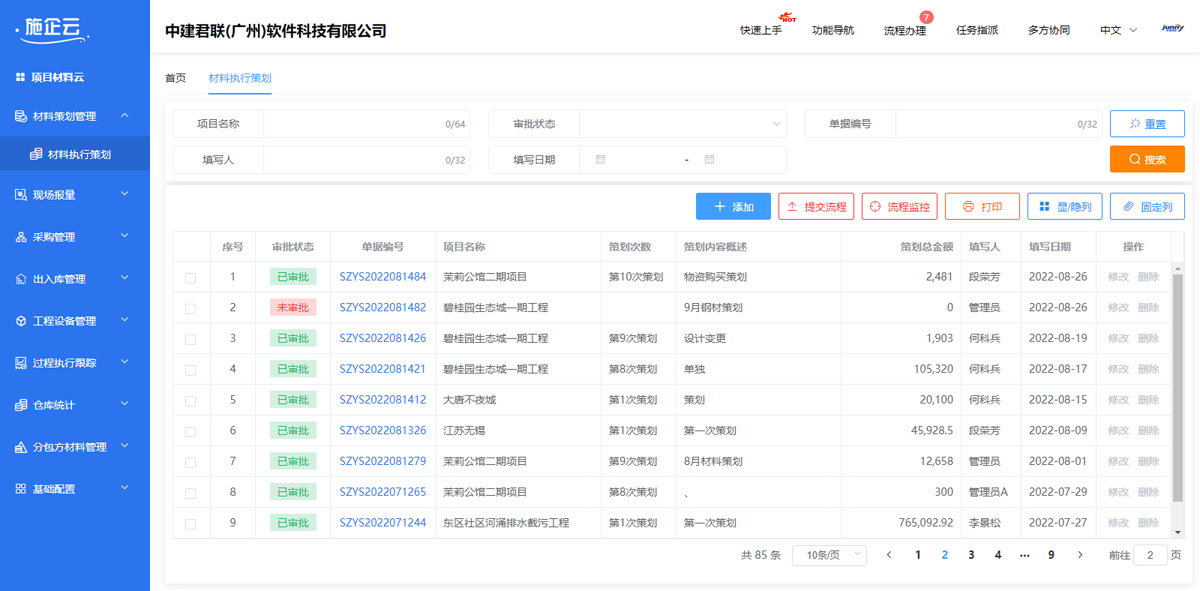This screenshot has height=591, width=1200.
Task: Click the 分包方材料管理 sidebar icon
Action: pyautogui.click(x=21, y=447)
